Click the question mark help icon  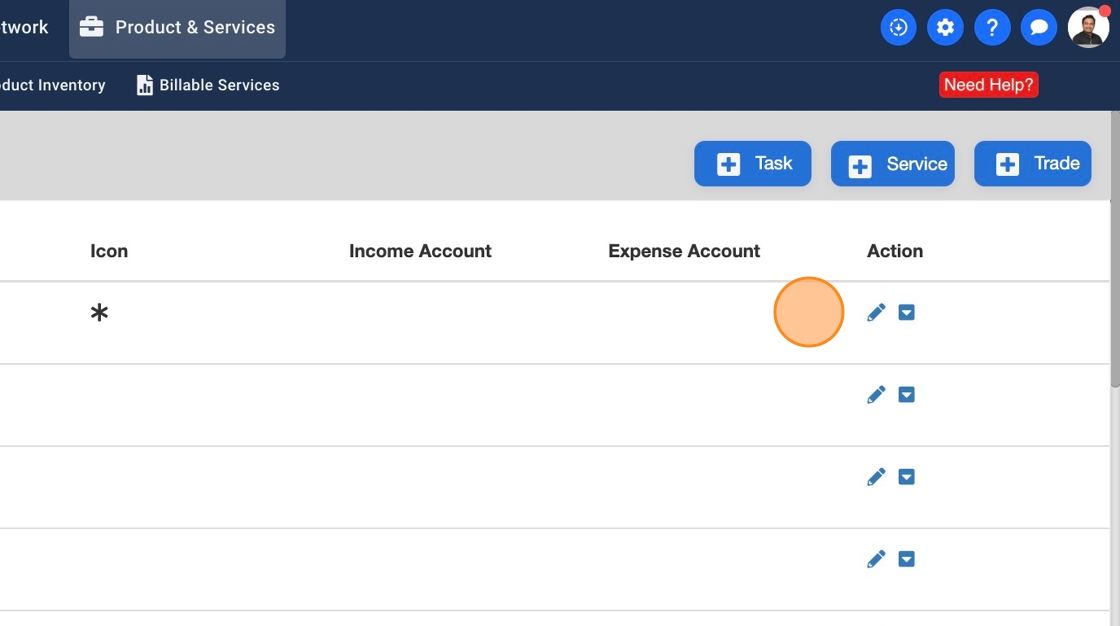tap(992, 28)
